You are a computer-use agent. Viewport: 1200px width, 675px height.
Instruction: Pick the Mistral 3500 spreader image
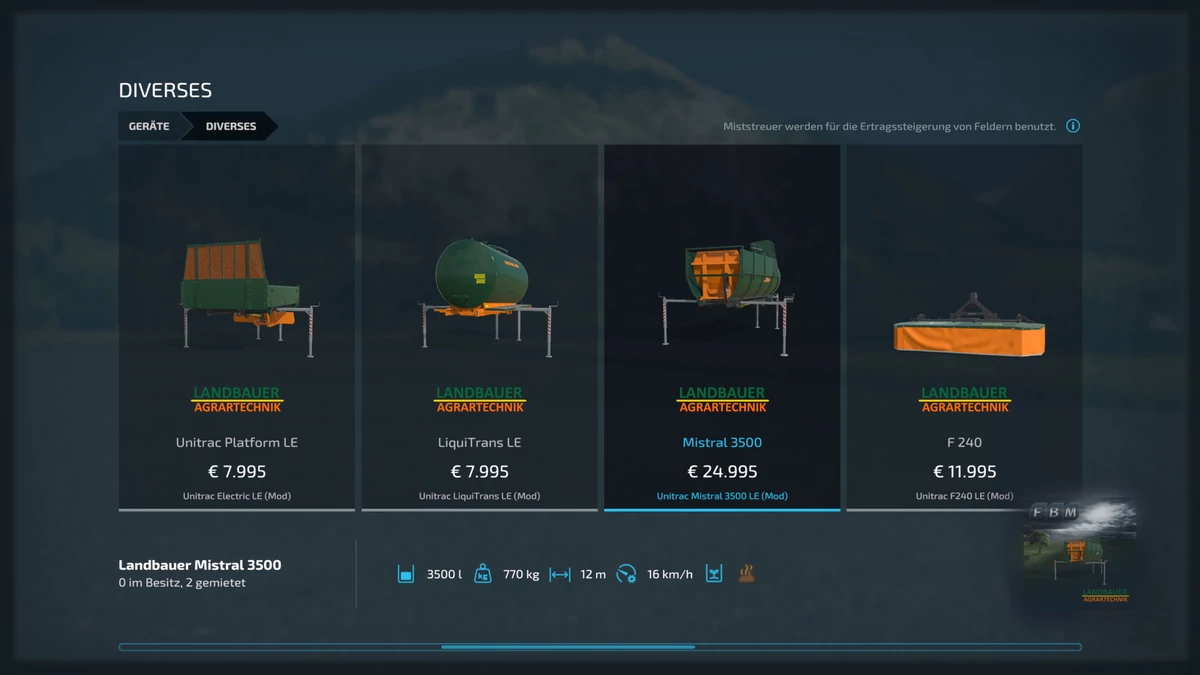pos(722,290)
